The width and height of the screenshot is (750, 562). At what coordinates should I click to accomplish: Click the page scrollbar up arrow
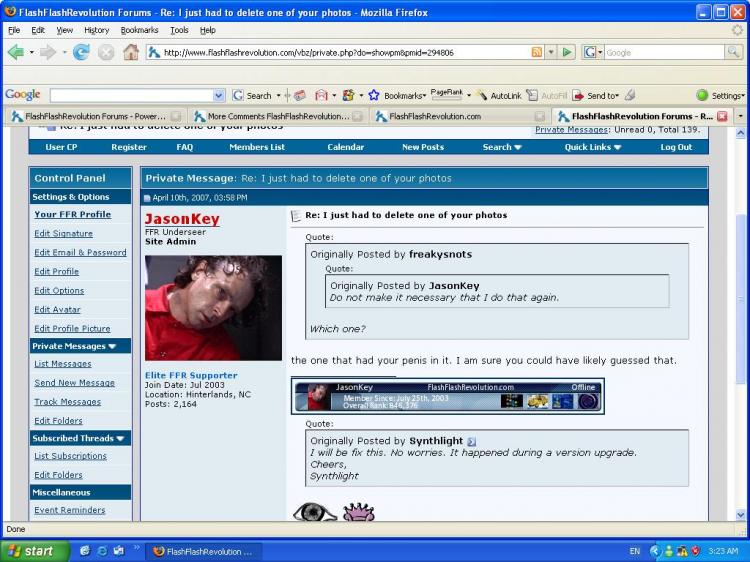click(x=741, y=132)
